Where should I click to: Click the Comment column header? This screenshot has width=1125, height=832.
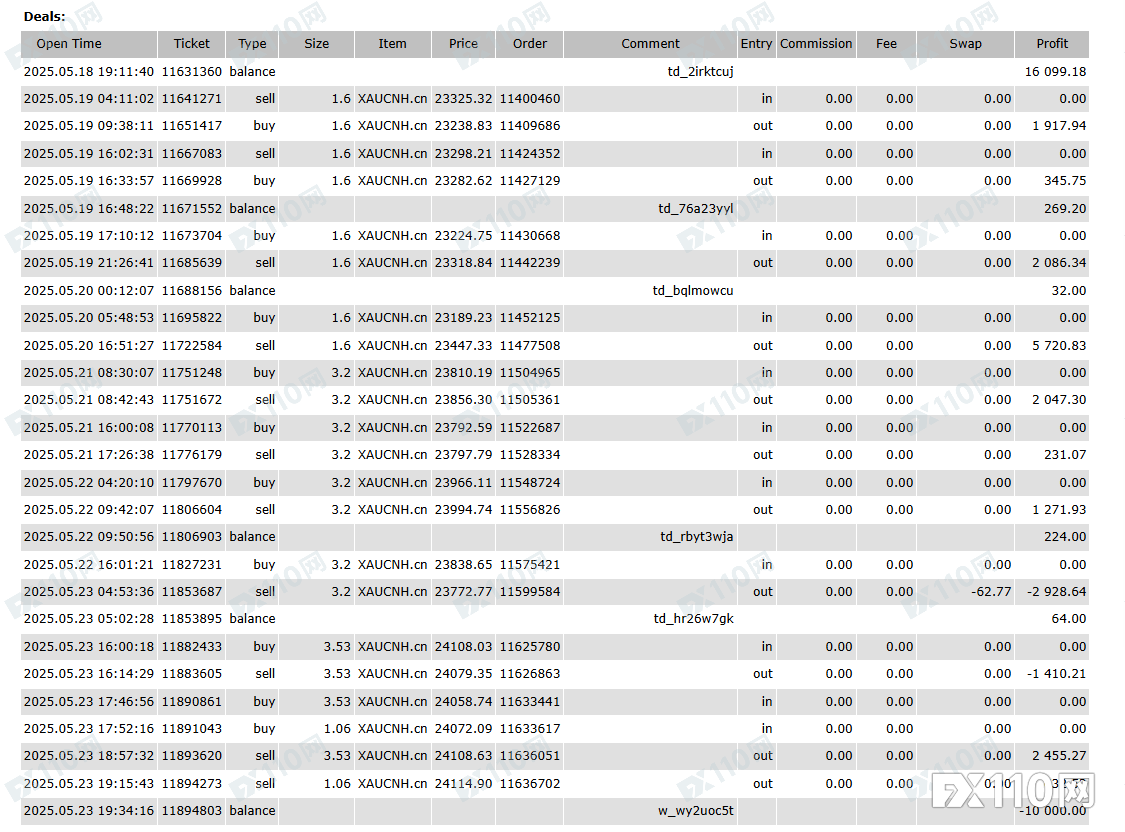(650, 44)
